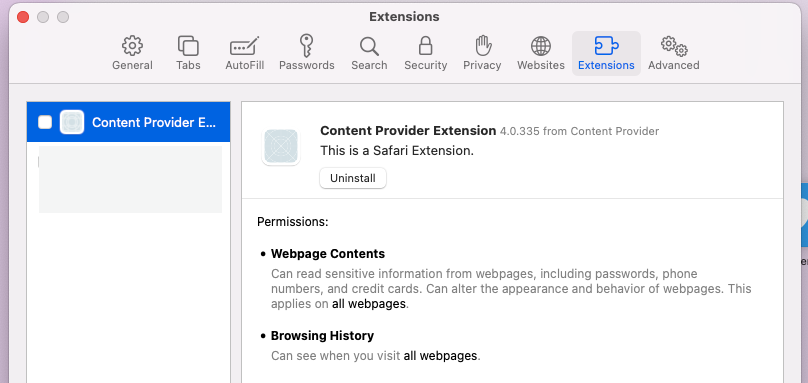Open the AutoFill preferences pane
The height and width of the screenshot is (383, 808).
tap(245, 54)
